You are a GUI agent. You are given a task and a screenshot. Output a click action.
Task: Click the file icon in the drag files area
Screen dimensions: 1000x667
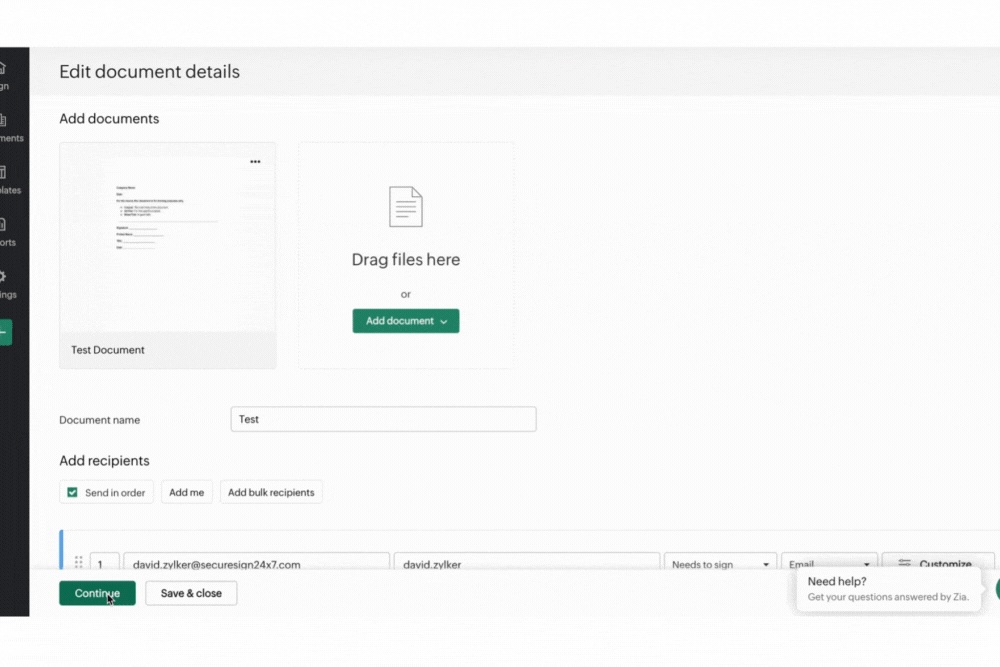[405, 207]
